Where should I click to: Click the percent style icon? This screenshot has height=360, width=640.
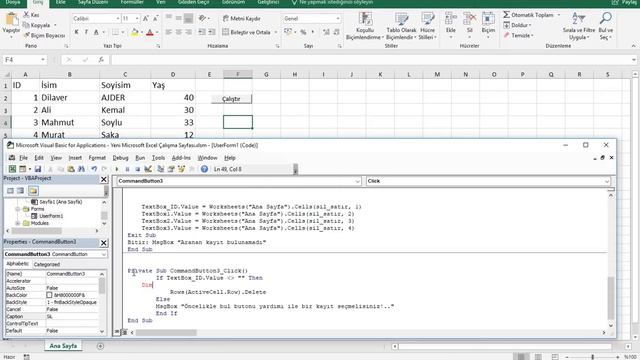point(303,32)
